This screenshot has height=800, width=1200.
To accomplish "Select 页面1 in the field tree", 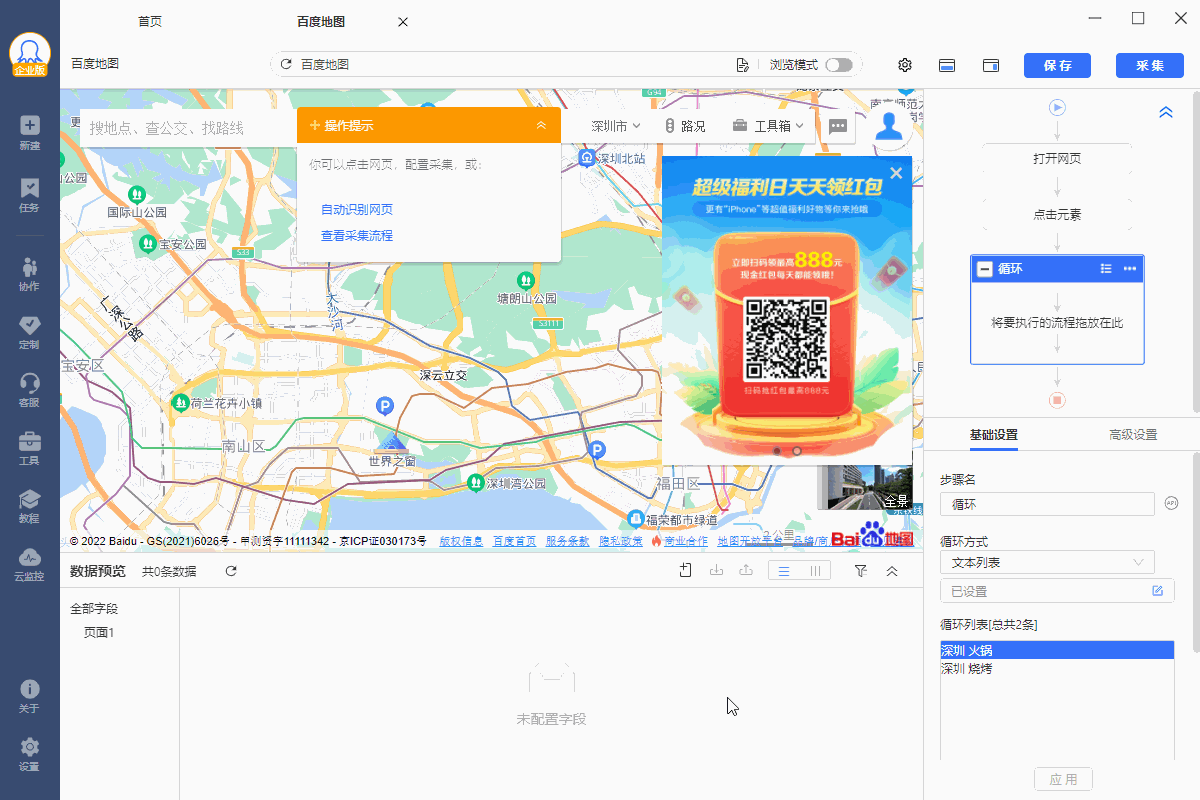I will pos(99,632).
